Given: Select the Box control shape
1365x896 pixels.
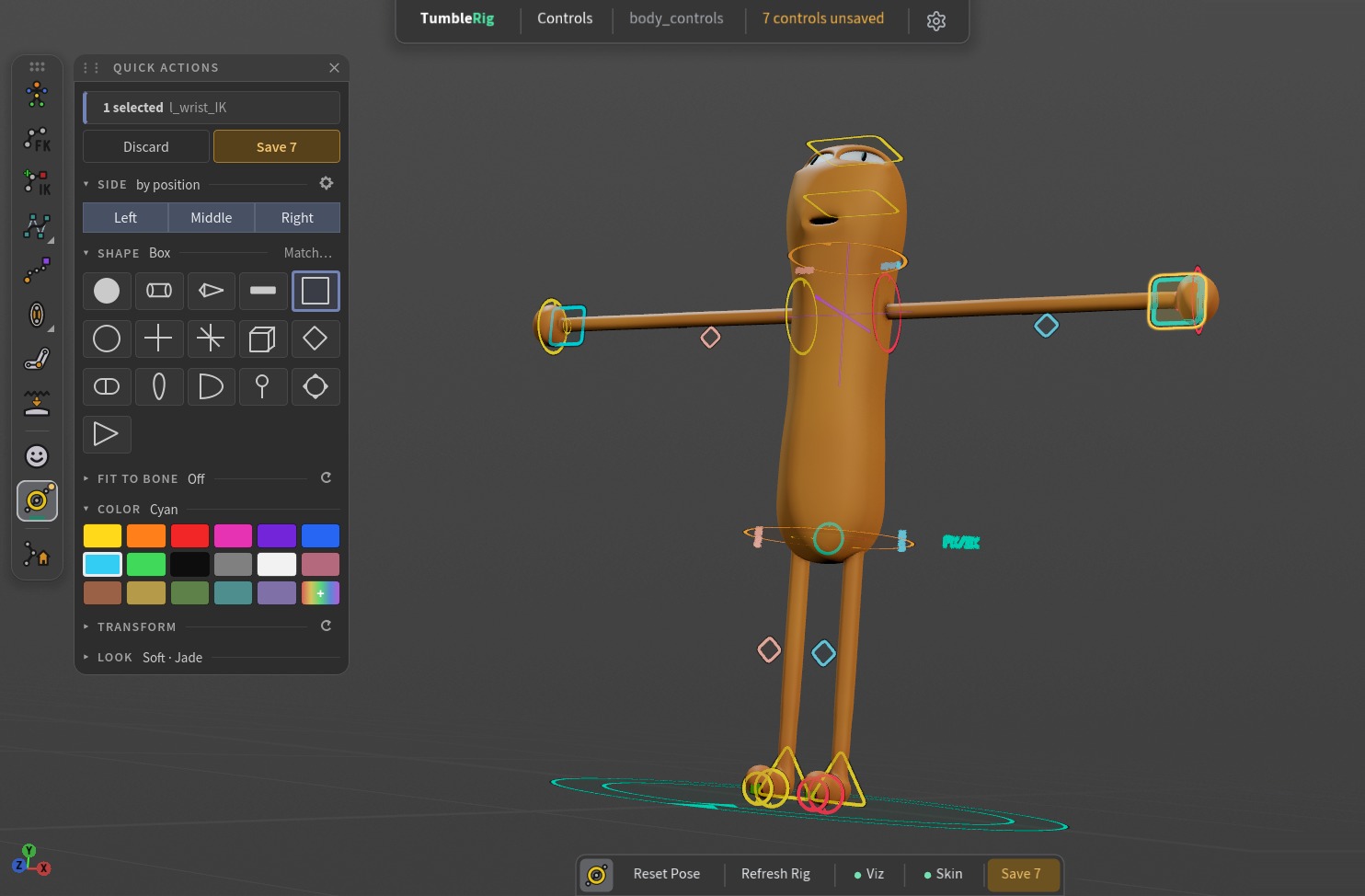Looking at the screenshot, I should tap(315, 291).
